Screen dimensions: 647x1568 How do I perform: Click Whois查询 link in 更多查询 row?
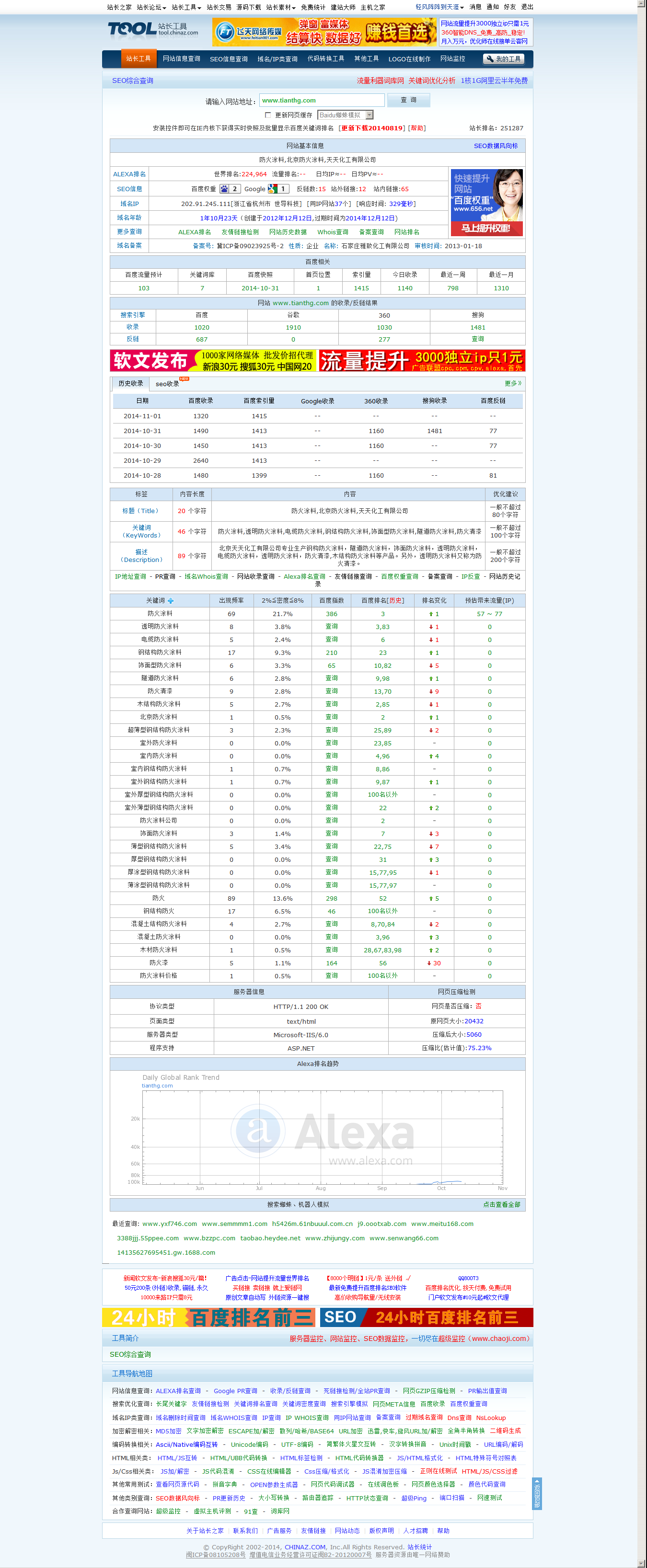[333, 232]
